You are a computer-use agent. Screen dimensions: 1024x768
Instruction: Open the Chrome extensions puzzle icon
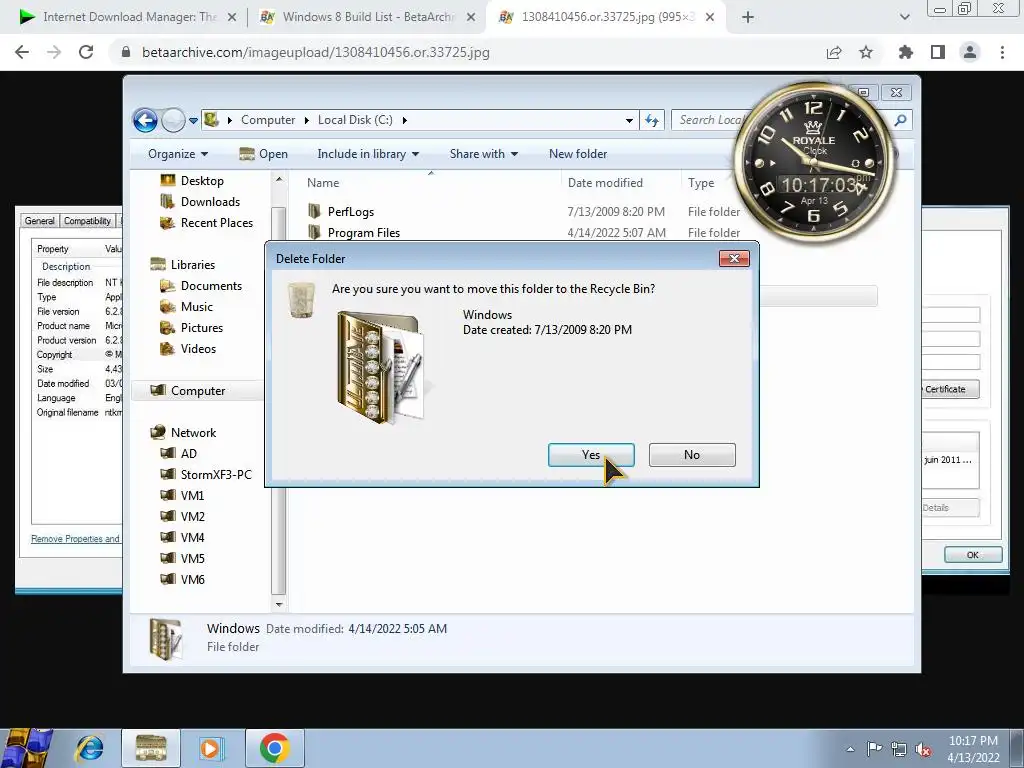click(x=905, y=52)
